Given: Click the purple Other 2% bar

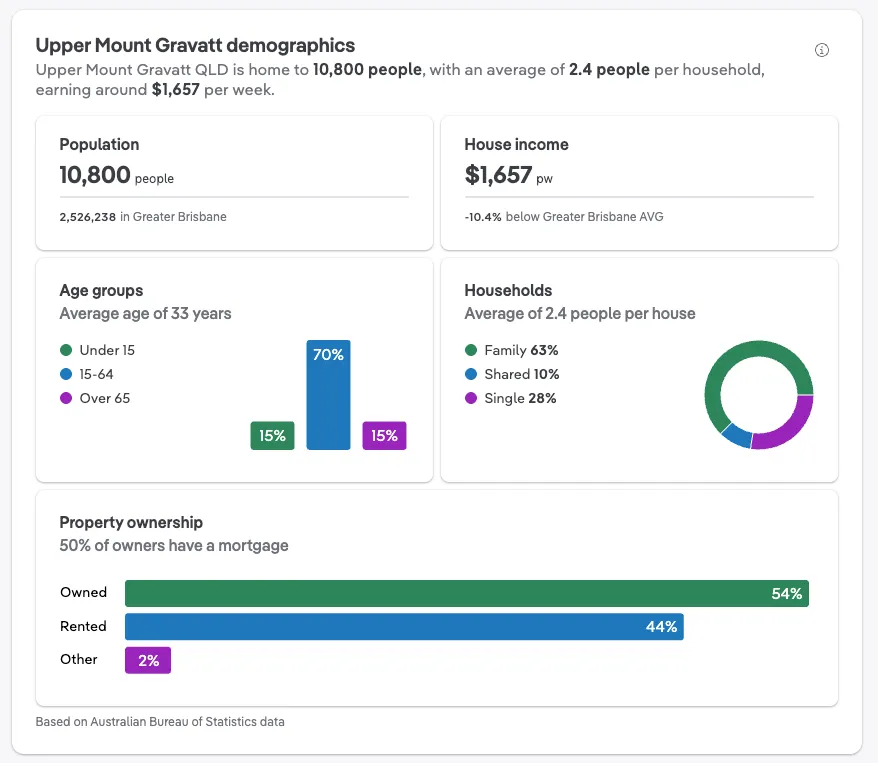Looking at the screenshot, I should pos(148,660).
